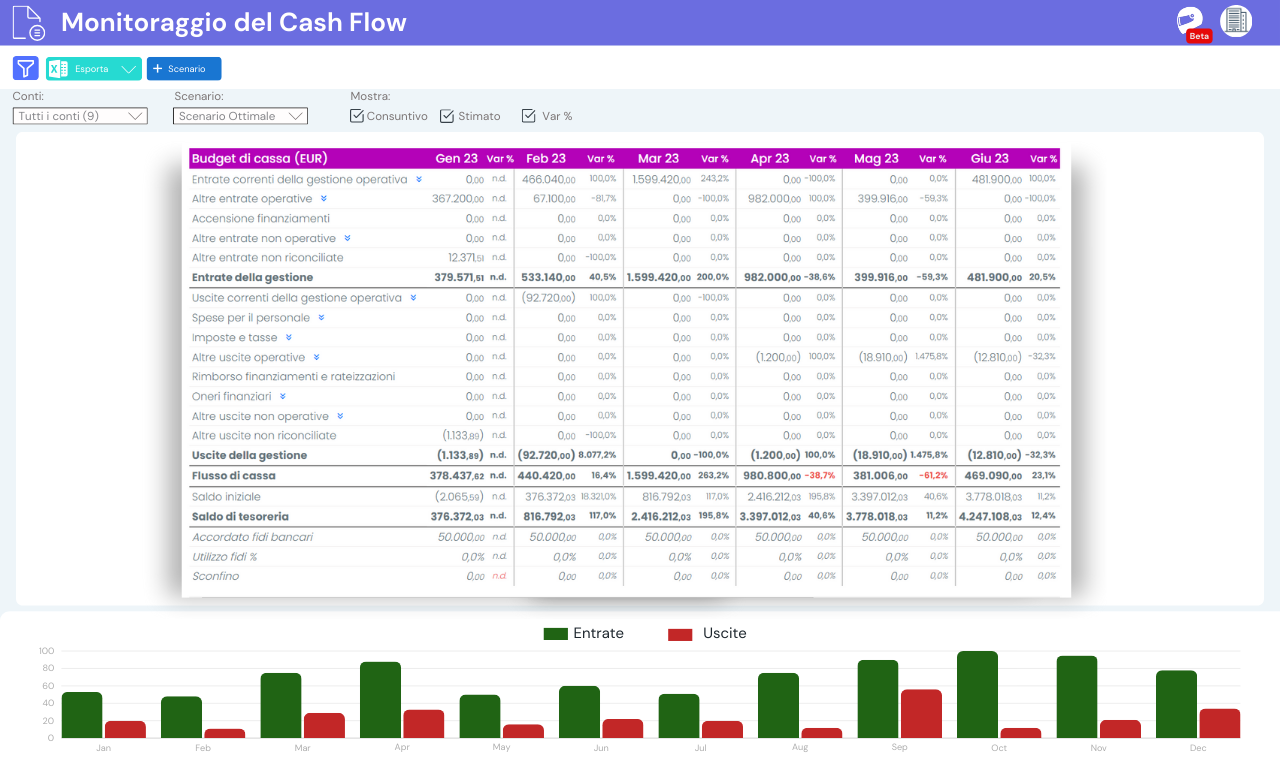The width and height of the screenshot is (1280, 768).
Task: Expand 'Altre uscite non operative' row
Action: [x=340, y=416]
